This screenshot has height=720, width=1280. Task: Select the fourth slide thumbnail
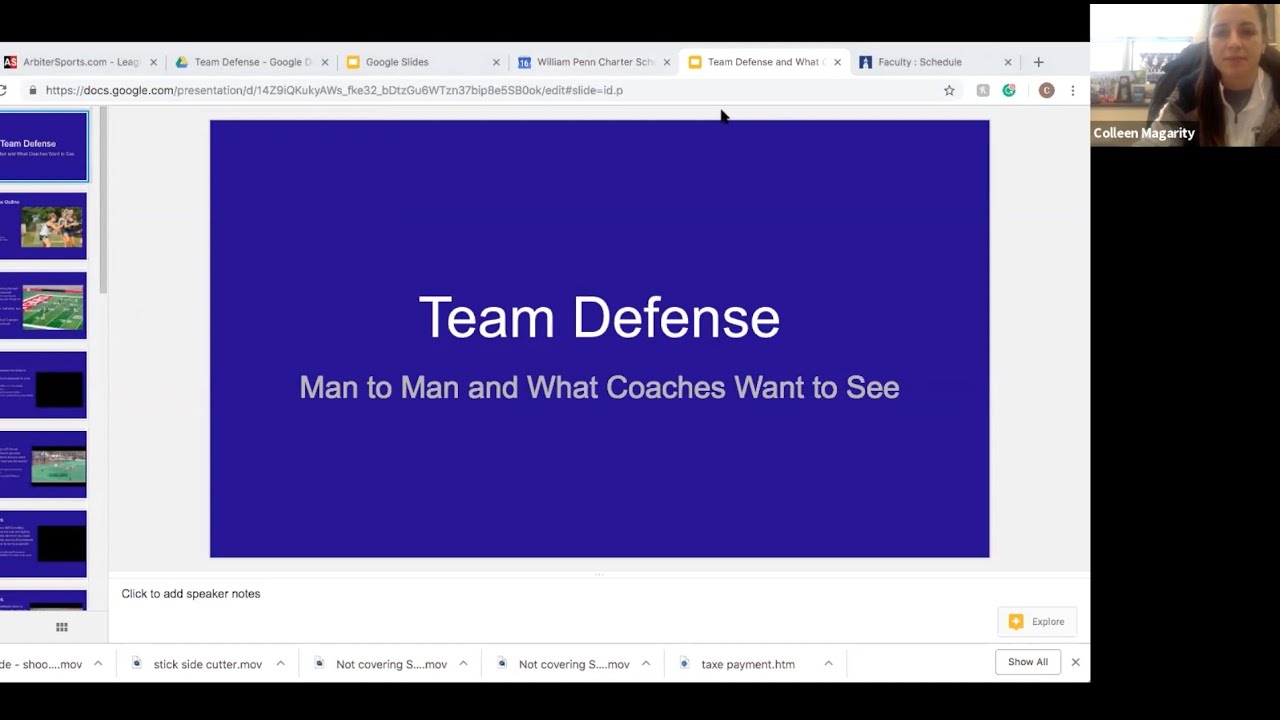coord(43,385)
